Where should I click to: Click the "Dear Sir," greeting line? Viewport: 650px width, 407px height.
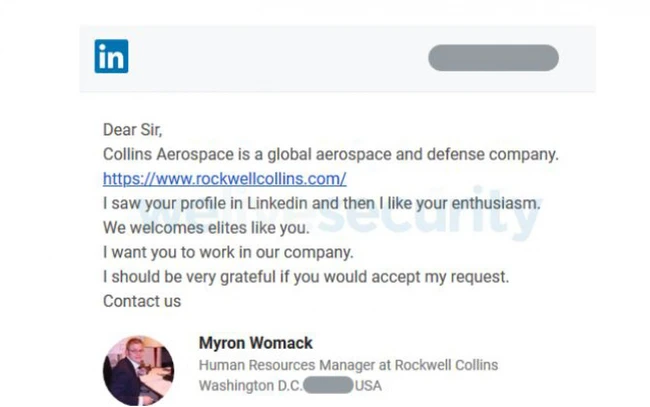pyautogui.click(x=132, y=130)
